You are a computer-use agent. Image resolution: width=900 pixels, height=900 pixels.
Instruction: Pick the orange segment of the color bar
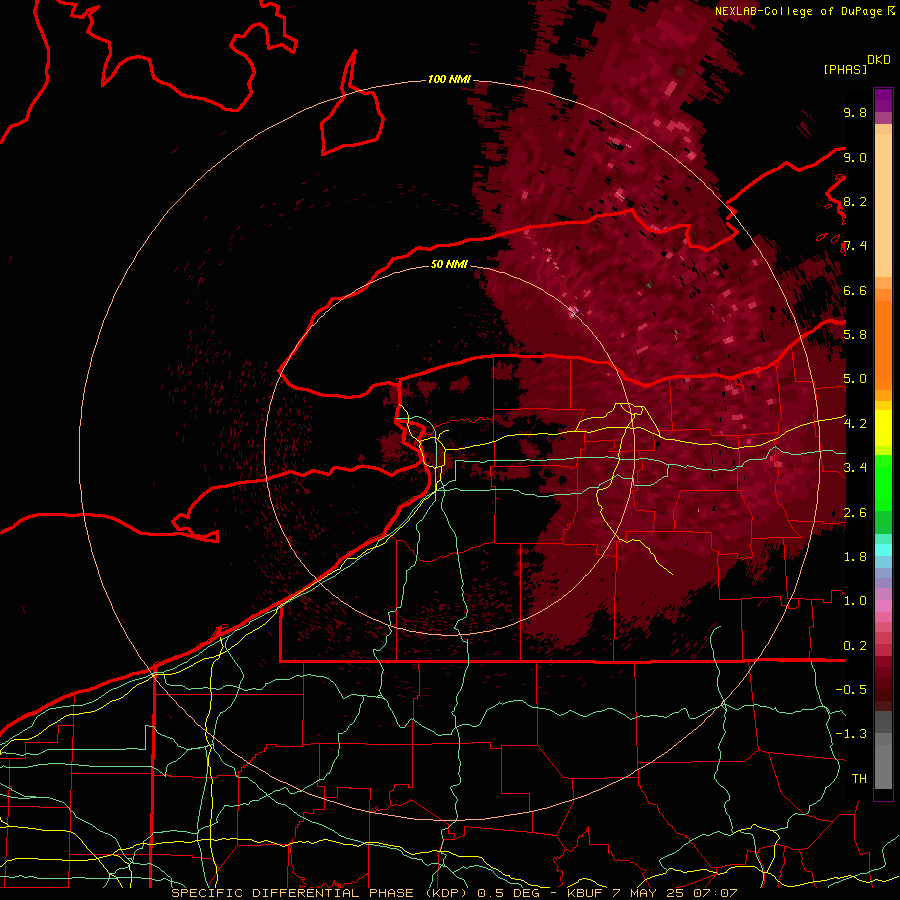[883, 344]
